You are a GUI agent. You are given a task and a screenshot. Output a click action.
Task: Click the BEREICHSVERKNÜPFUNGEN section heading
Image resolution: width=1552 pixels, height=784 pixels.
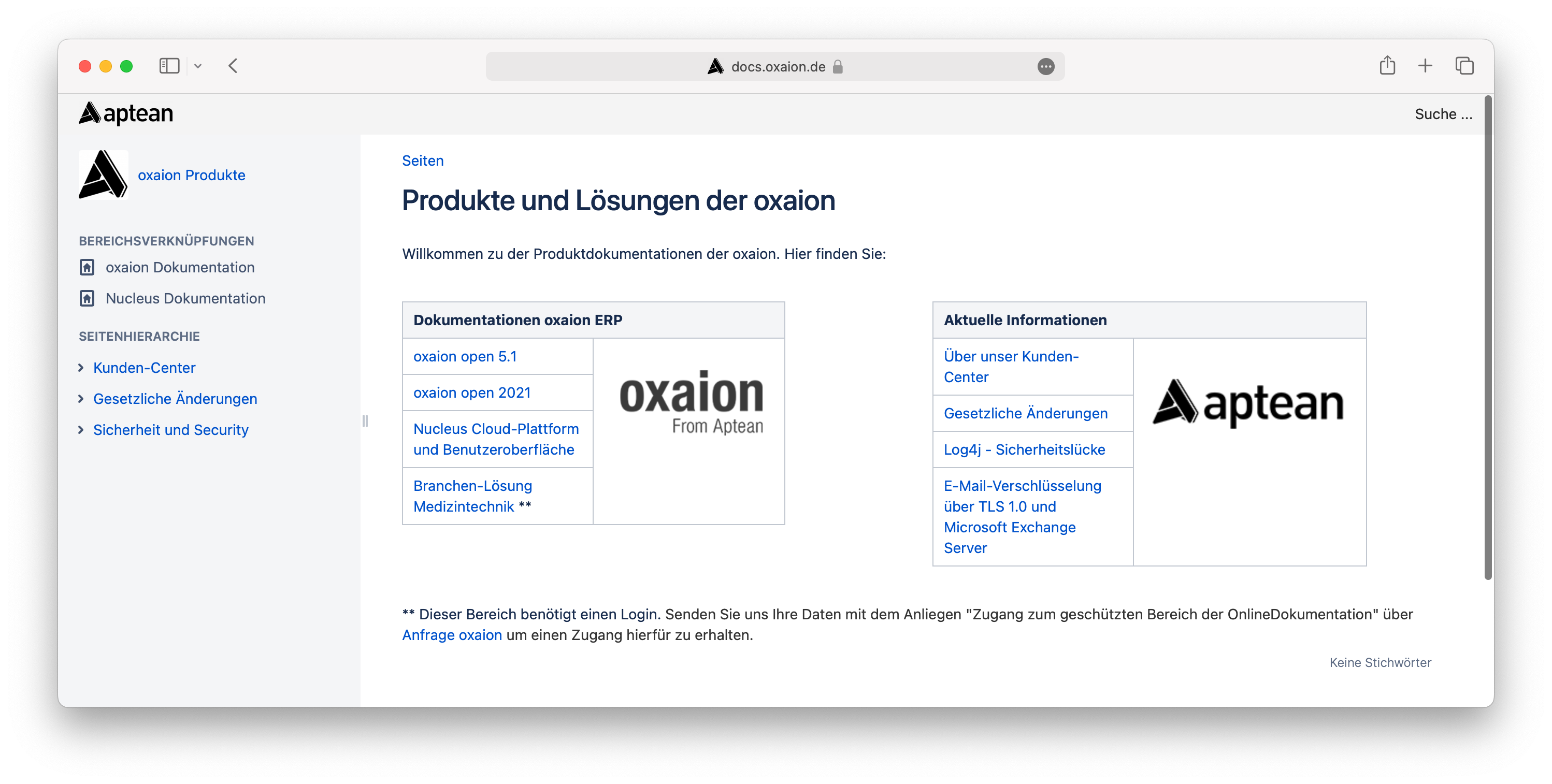(x=166, y=241)
